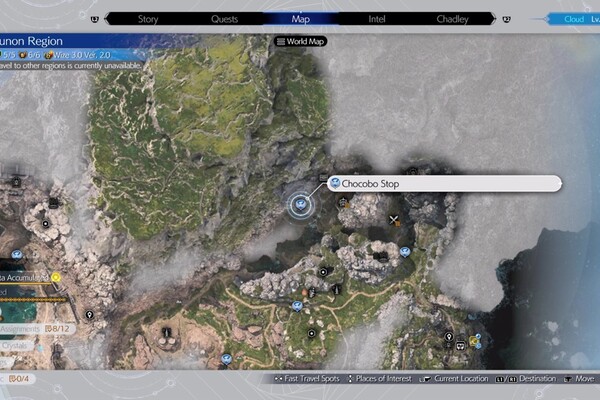The image size is (600, 400).
Task: Select the circular dot marker in the southern grassland
Action: tap(311, 333)
